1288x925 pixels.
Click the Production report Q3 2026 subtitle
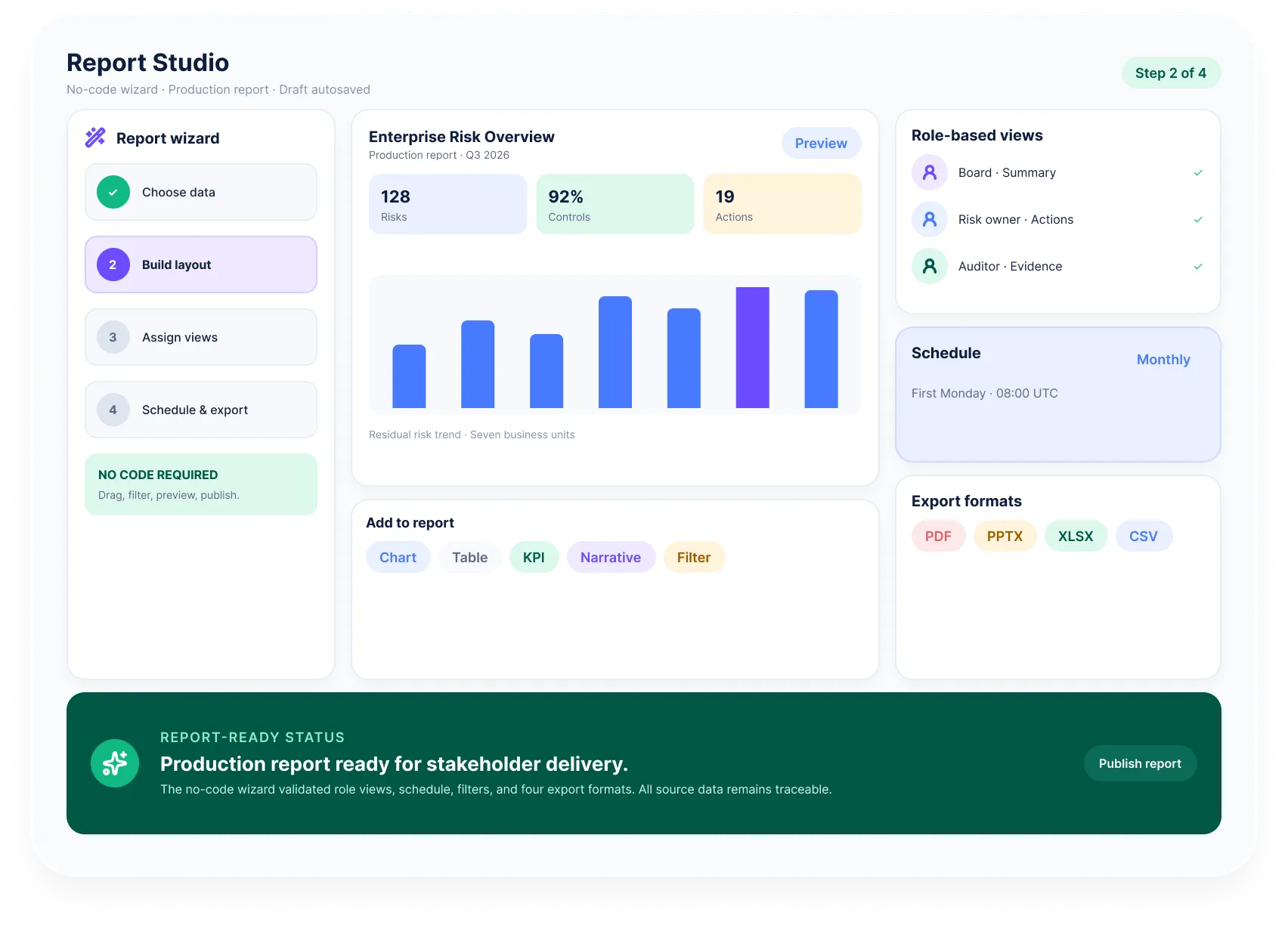coord(439,155)
